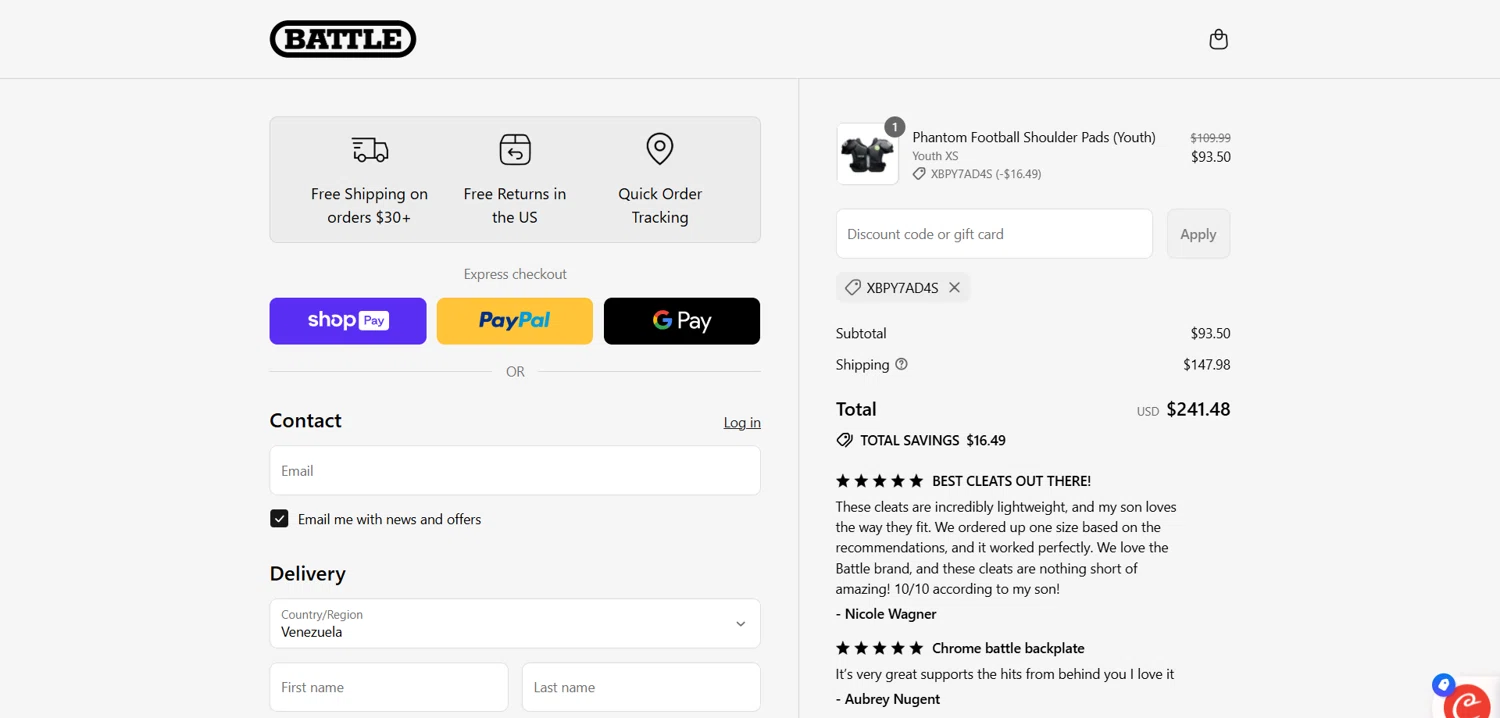Click the red chat widget icon
The width and height of the screenshot is (1500, 718).
[x=1467, y=702]
